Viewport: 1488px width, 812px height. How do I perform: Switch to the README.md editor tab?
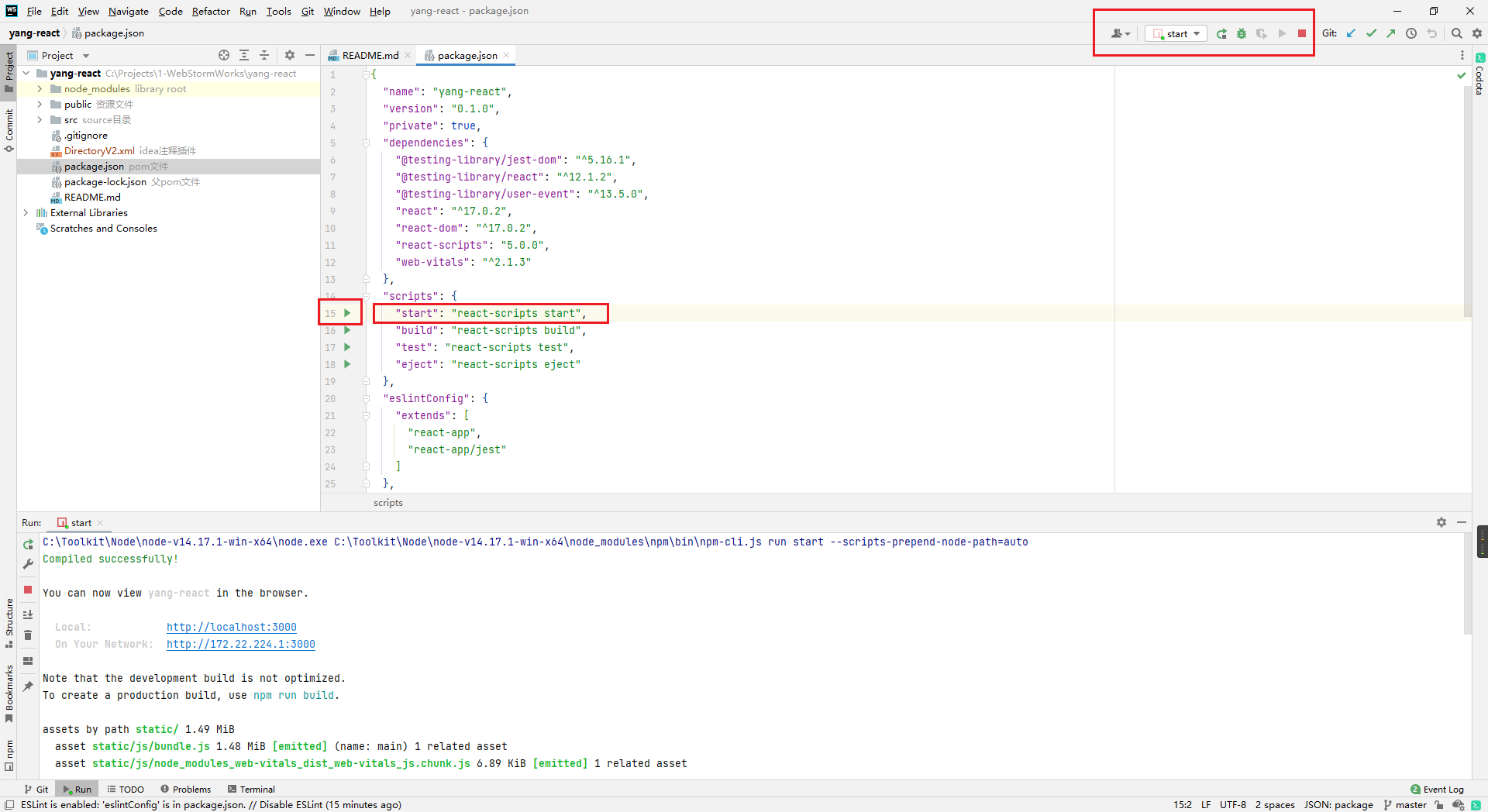(x=370, y=55)
